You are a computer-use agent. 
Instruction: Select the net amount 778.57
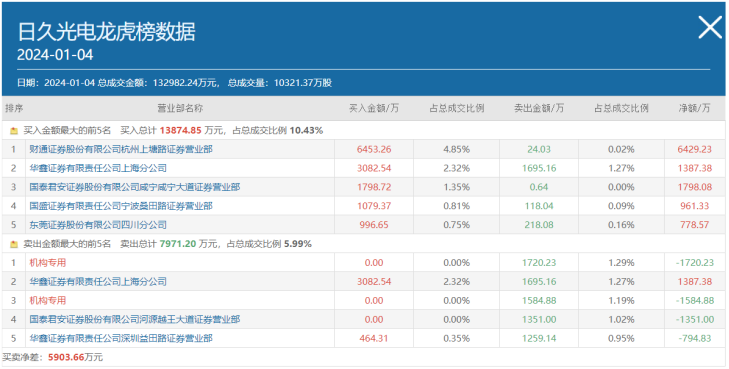click(x=695, y=225)
